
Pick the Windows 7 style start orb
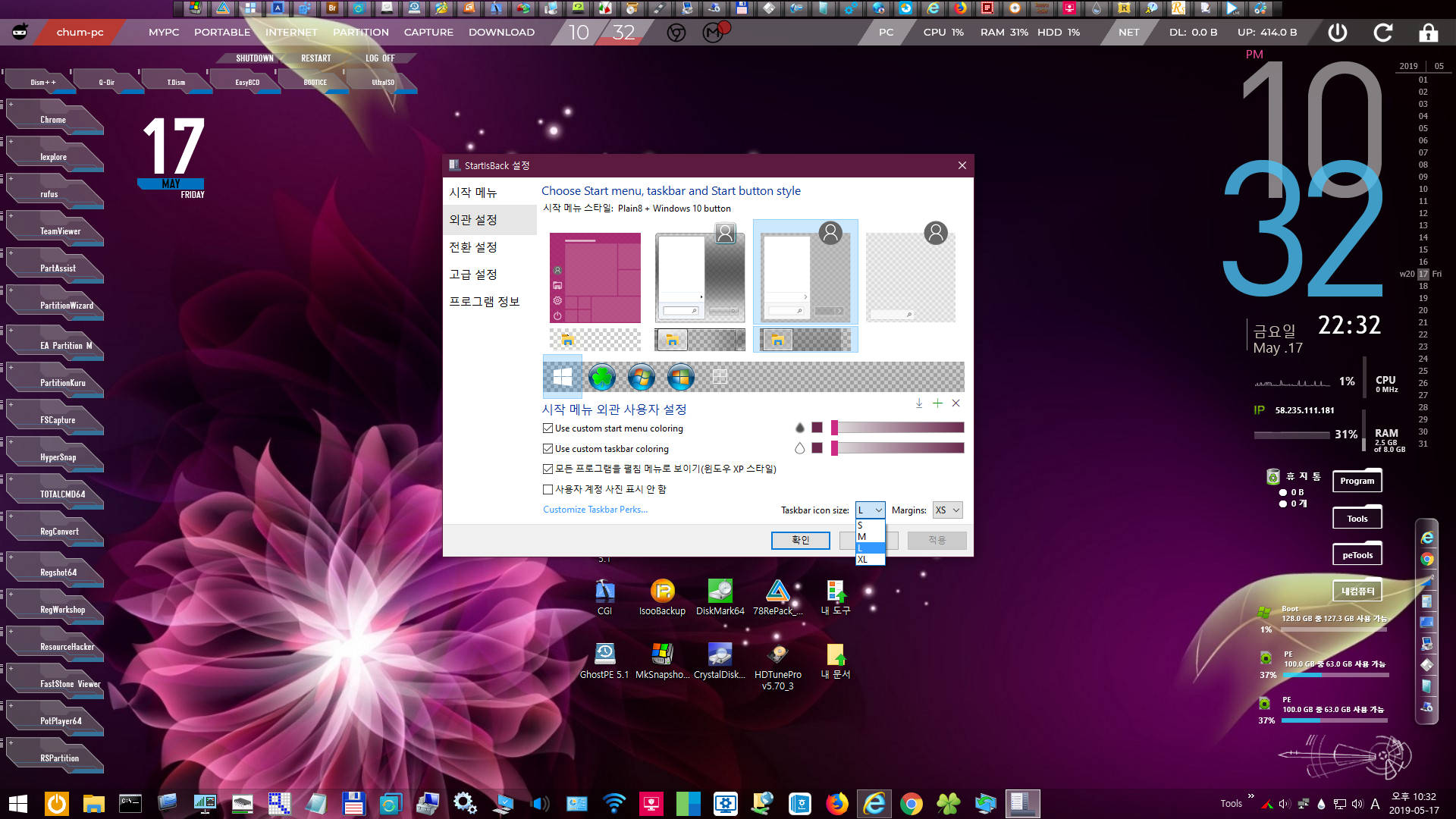coord(641,377)
